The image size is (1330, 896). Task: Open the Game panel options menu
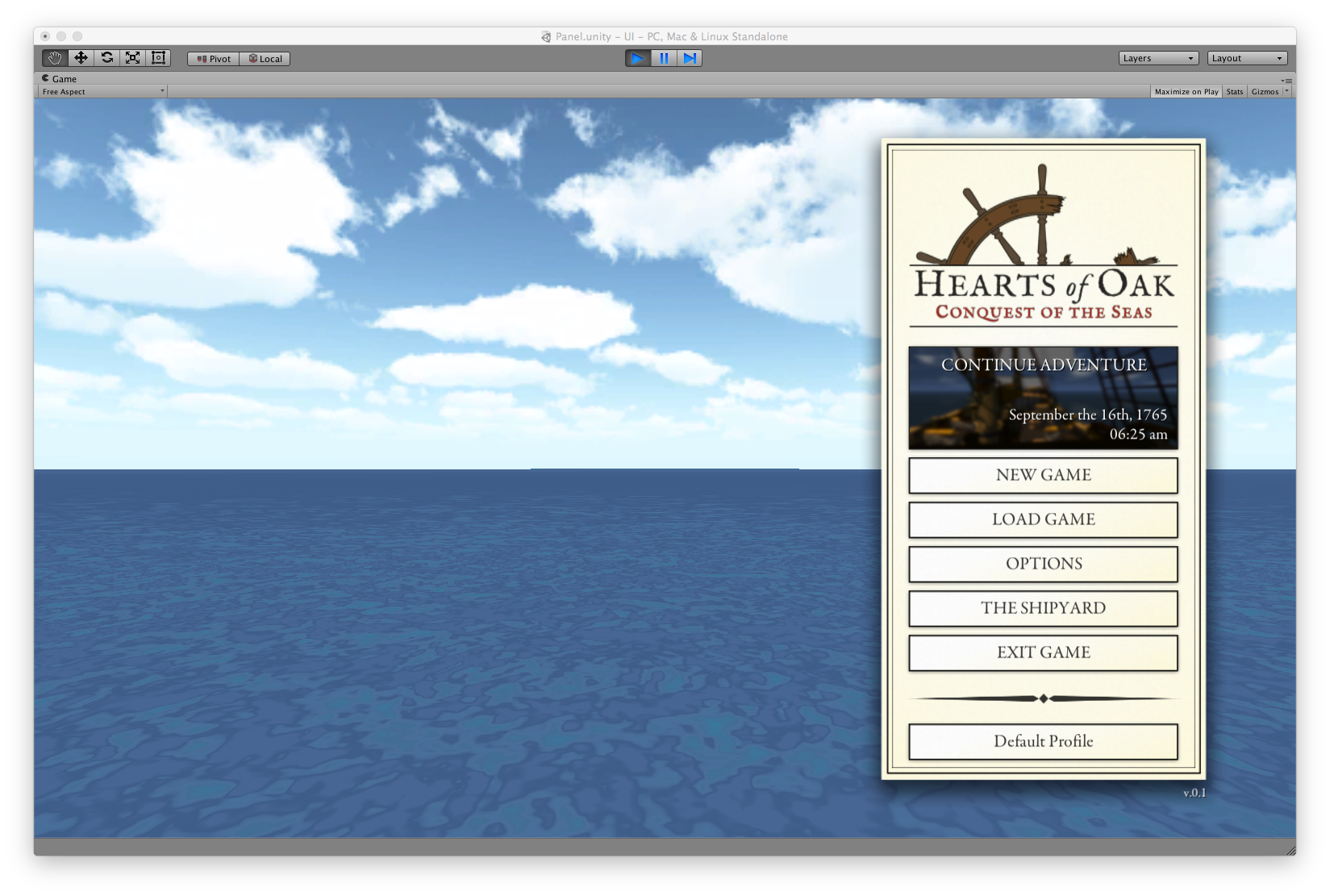coord(1287,80)
